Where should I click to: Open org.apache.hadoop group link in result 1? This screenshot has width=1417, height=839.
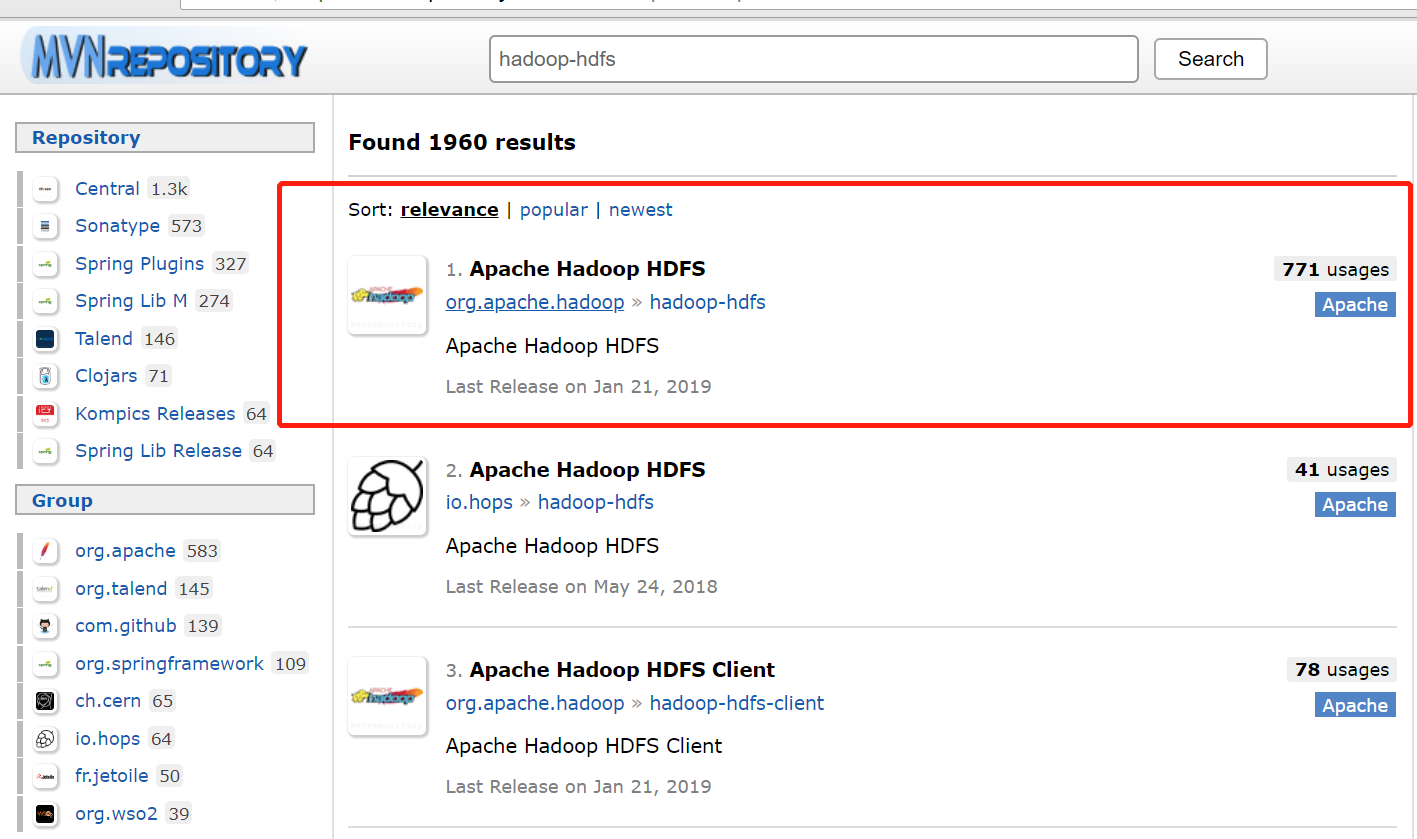pyautogui.click(x=535, y=302)
